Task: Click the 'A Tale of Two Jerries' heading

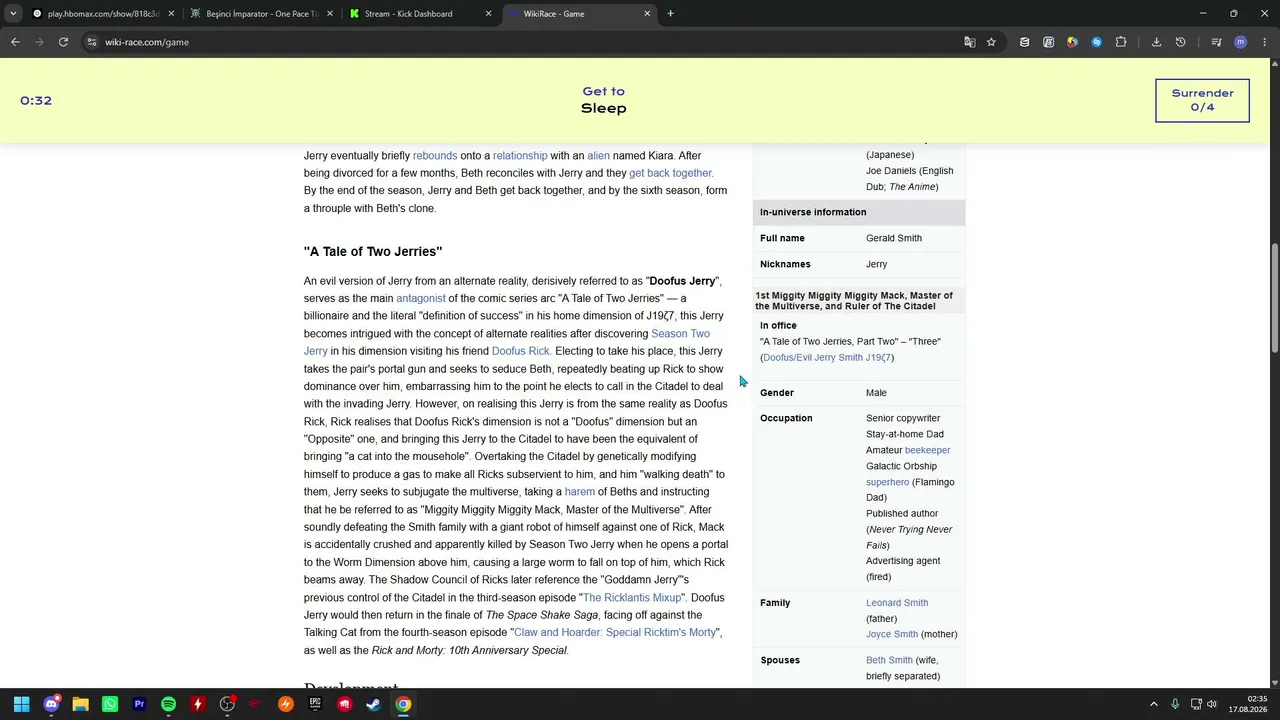Action: [x=373, y=252]
